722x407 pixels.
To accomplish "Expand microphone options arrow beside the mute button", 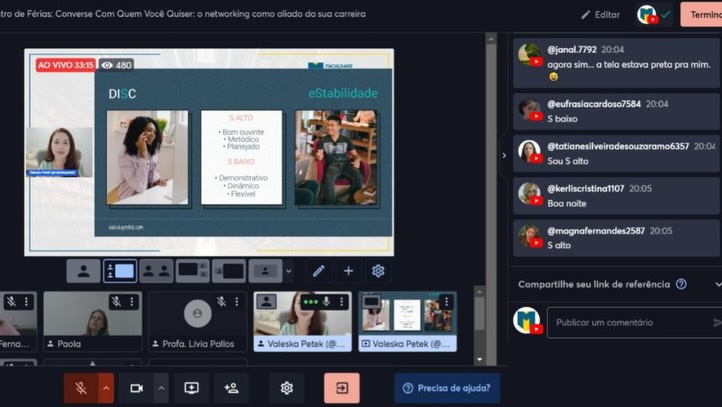I will pos(106,388).
